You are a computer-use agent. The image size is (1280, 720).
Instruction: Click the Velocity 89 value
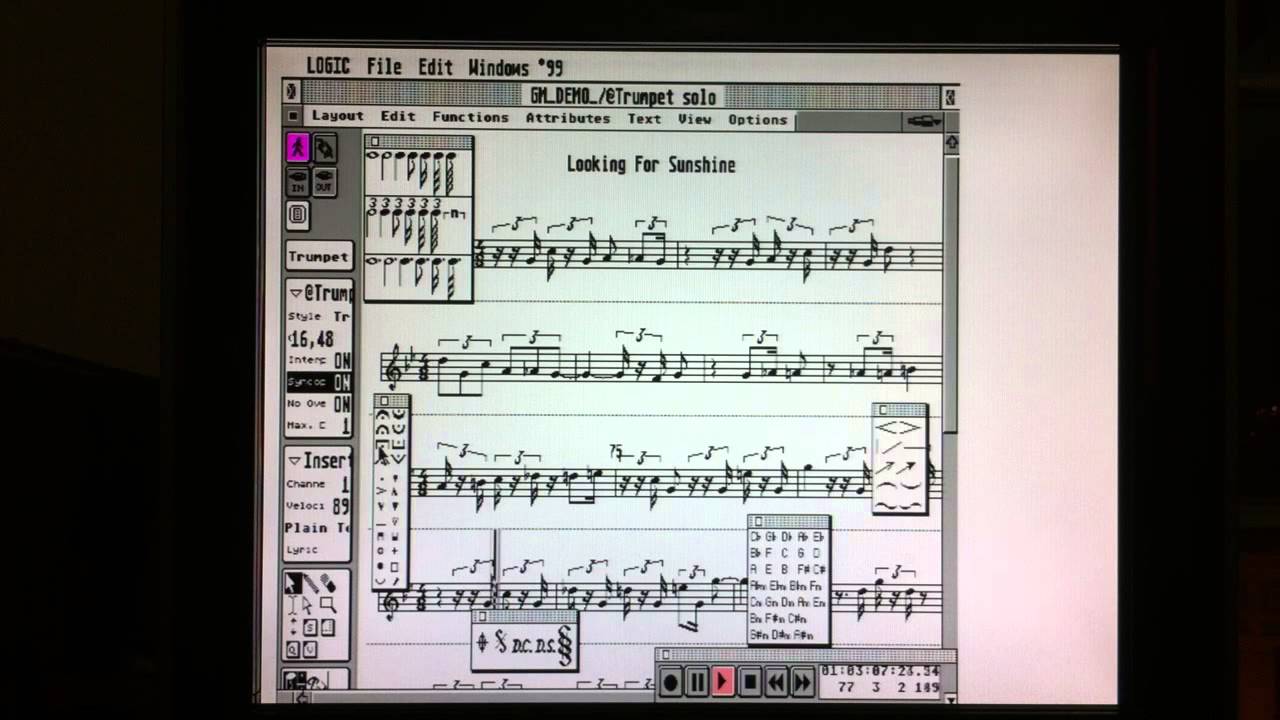point(340,507)
